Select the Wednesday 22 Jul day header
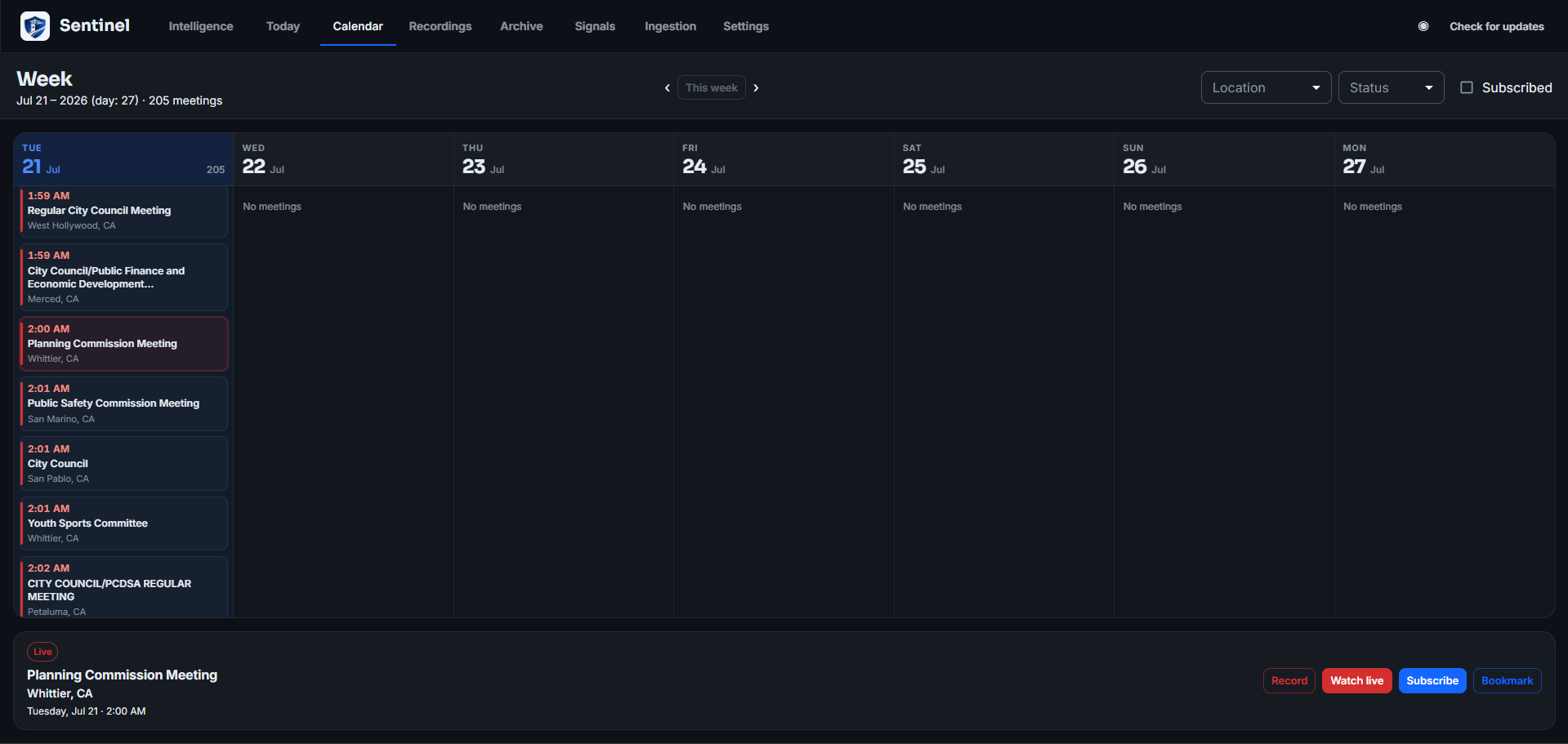Image resolution: width=1568 pixels, height=744 pixels. point(343,159)
